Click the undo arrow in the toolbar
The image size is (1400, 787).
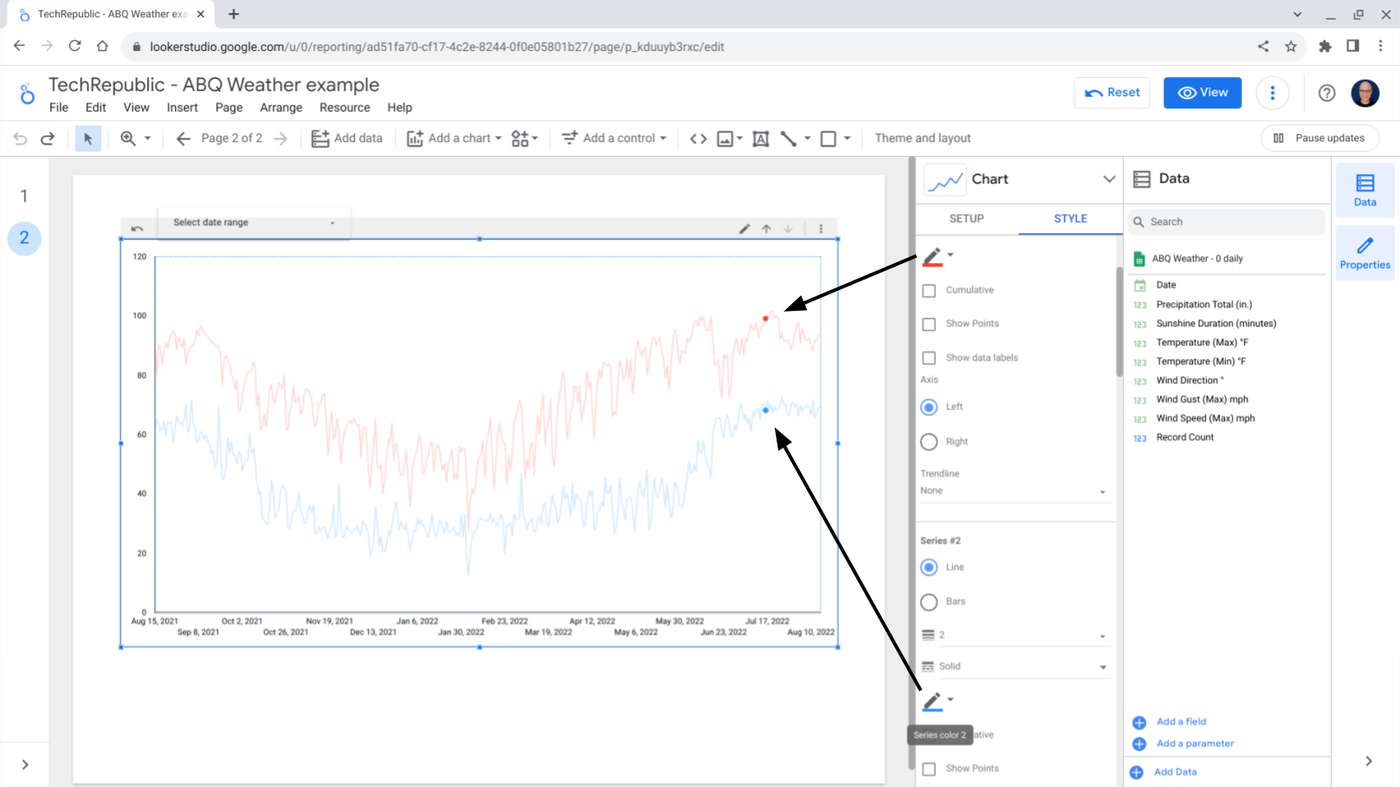tap(20, 139)
